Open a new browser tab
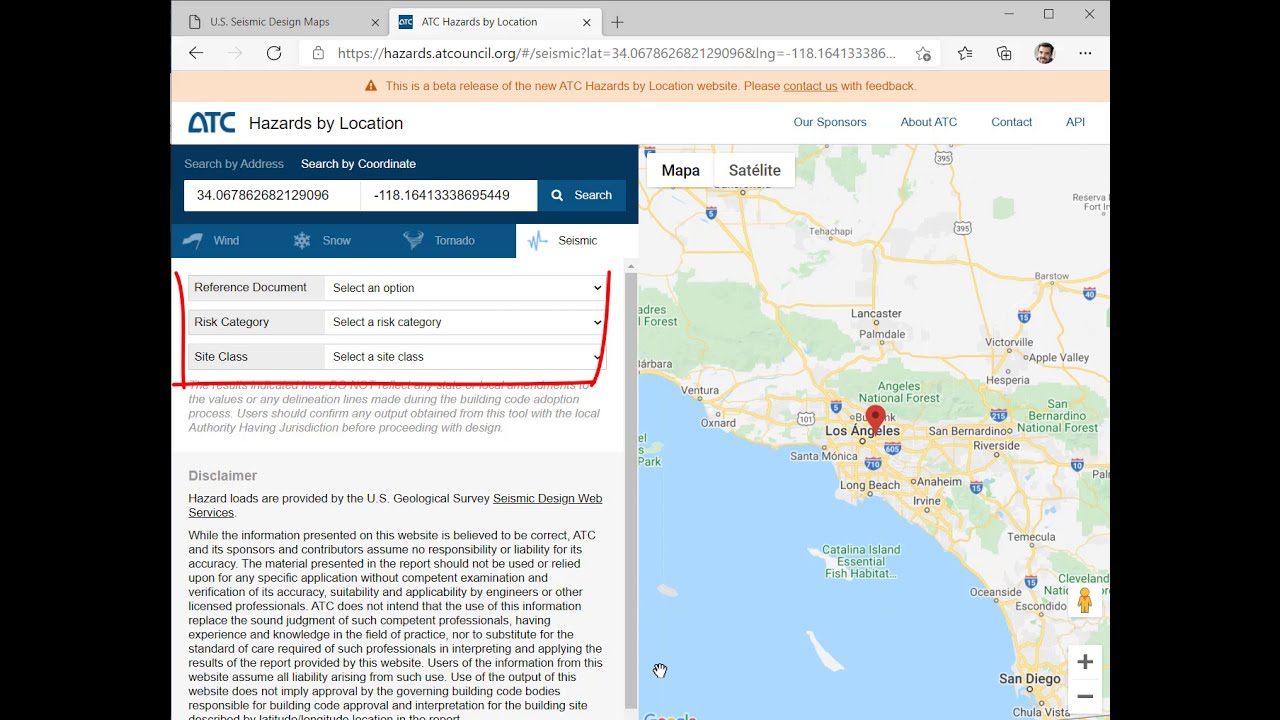Screen dimensions: 1280x720 tap(617, 22)
